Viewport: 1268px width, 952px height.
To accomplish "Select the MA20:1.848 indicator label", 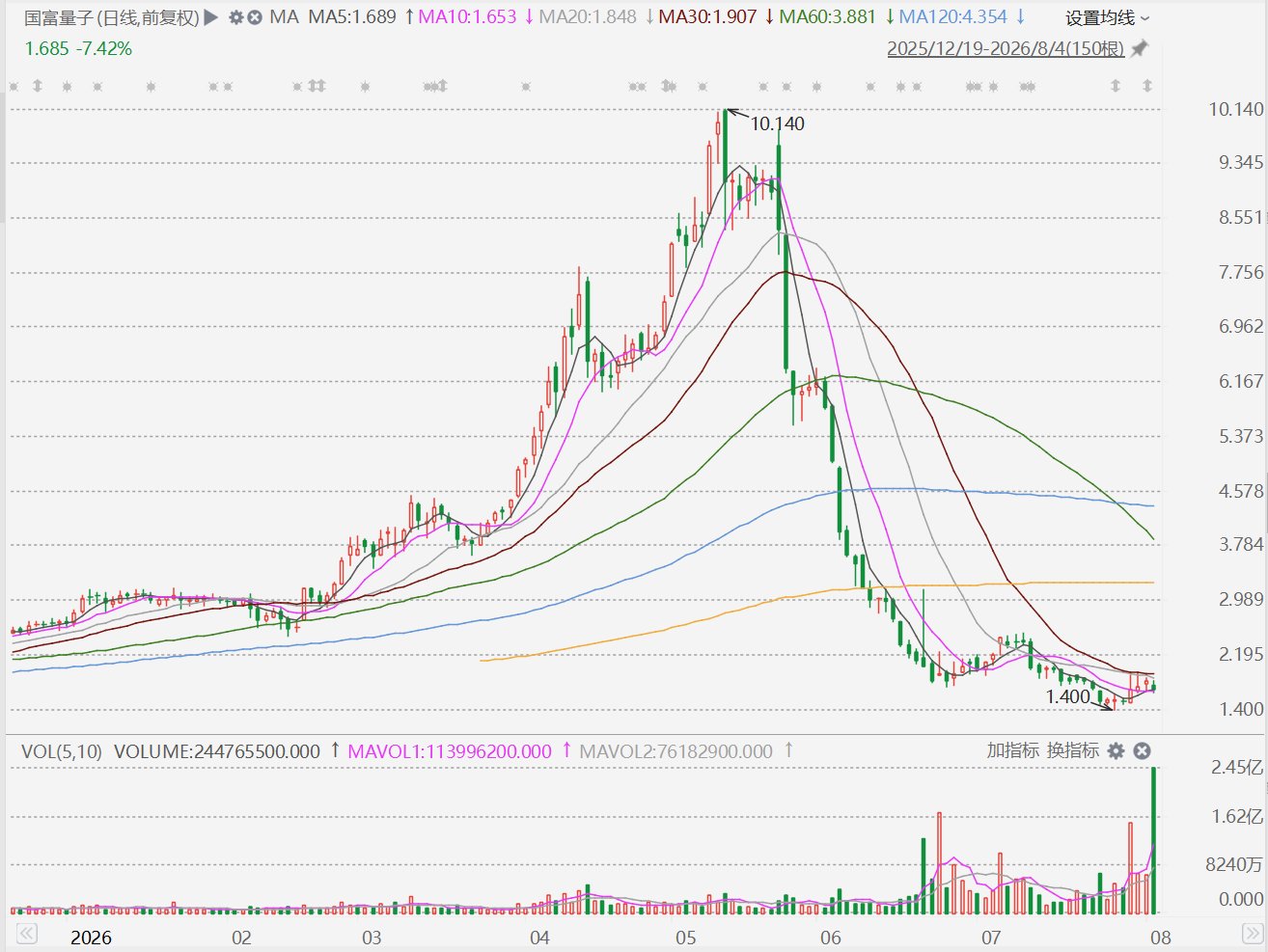I will [x=588, y=17].
